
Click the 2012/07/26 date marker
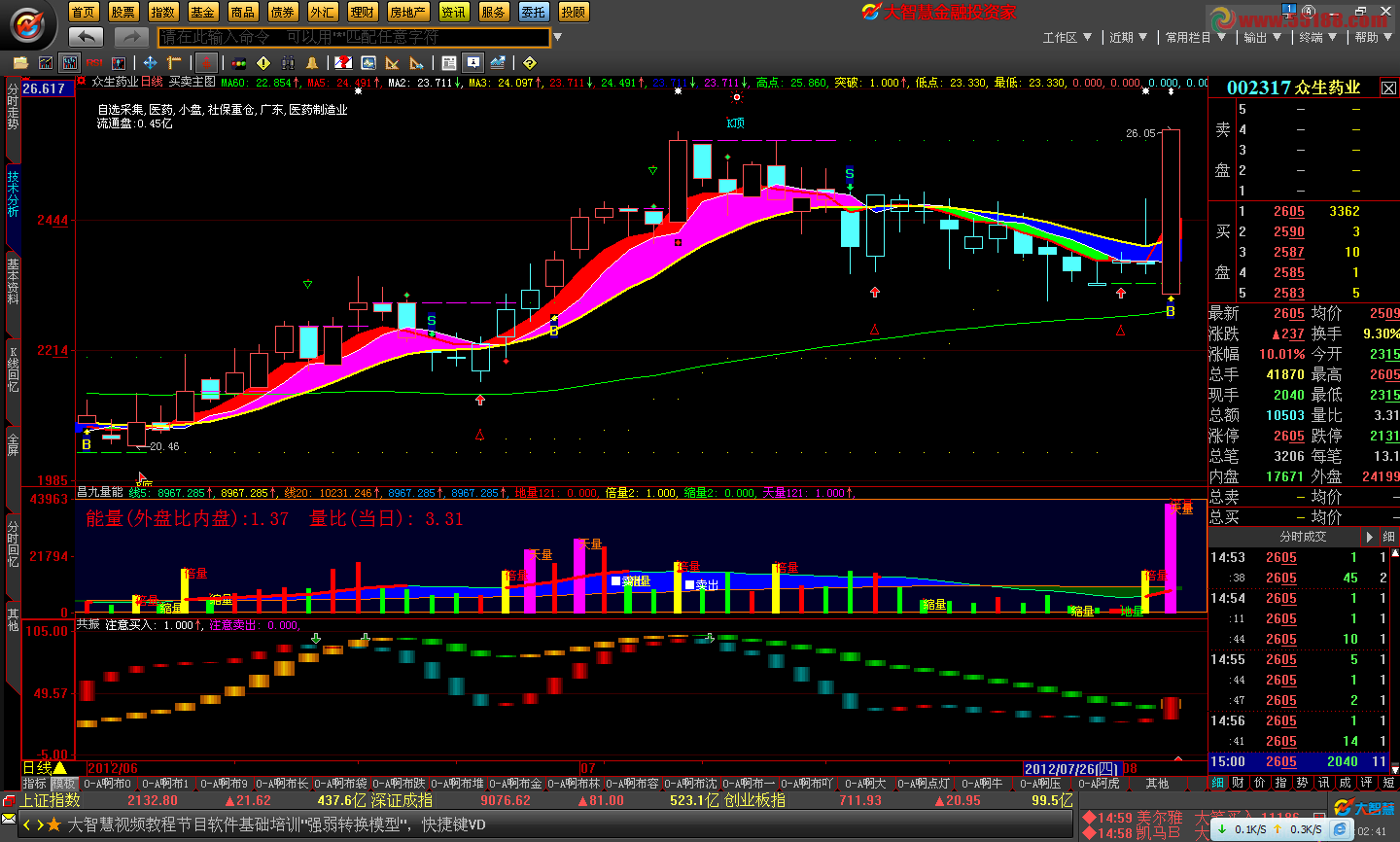tap(1071, 768)
